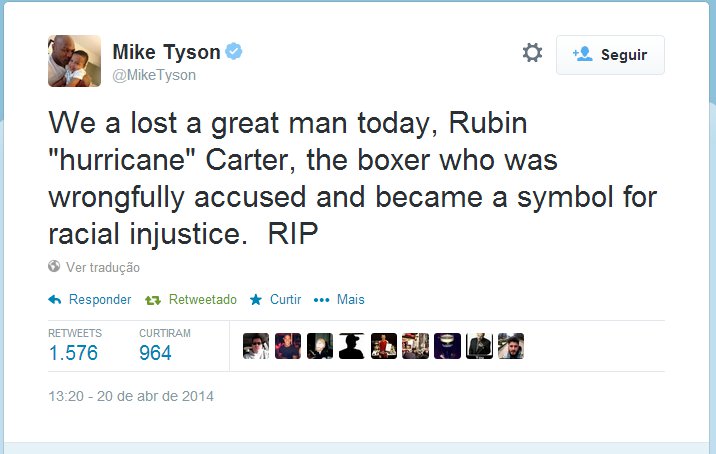Open the tweet timestamp 13:20 - 20 de abr de 2014
This screenshot has height=454, width=716.
[x=131, y=396]
